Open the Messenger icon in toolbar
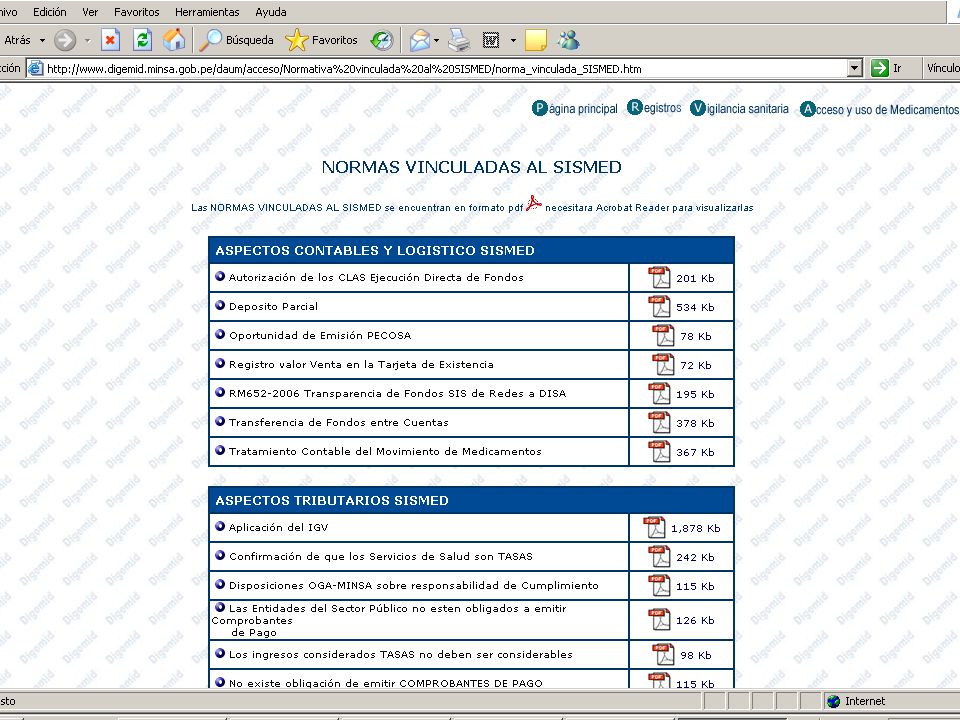This screenshot has height=720, width=960. 568,40
